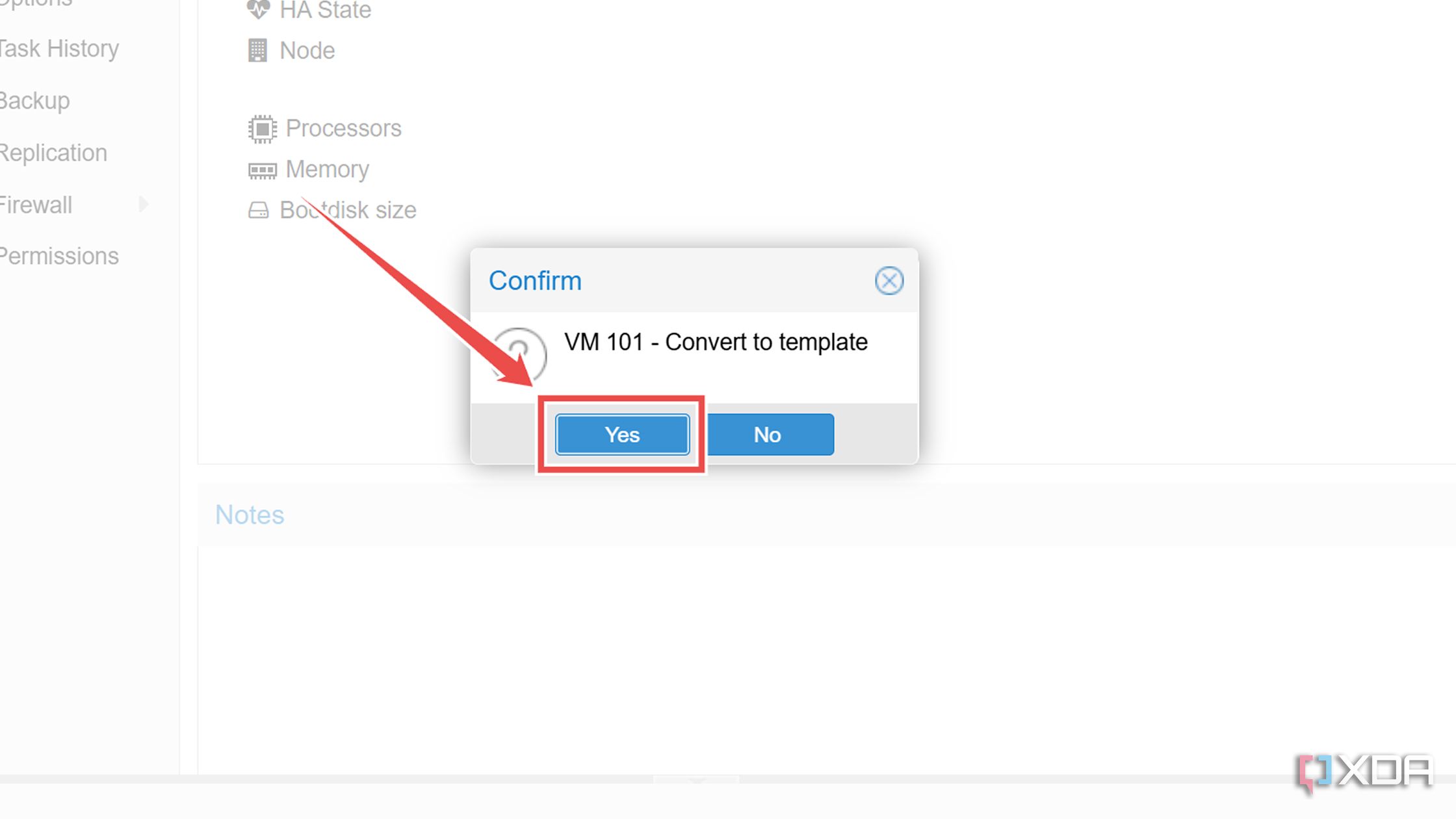
Task: Expand the Firewall submenu arrow
Action: [x=144, y=204]
